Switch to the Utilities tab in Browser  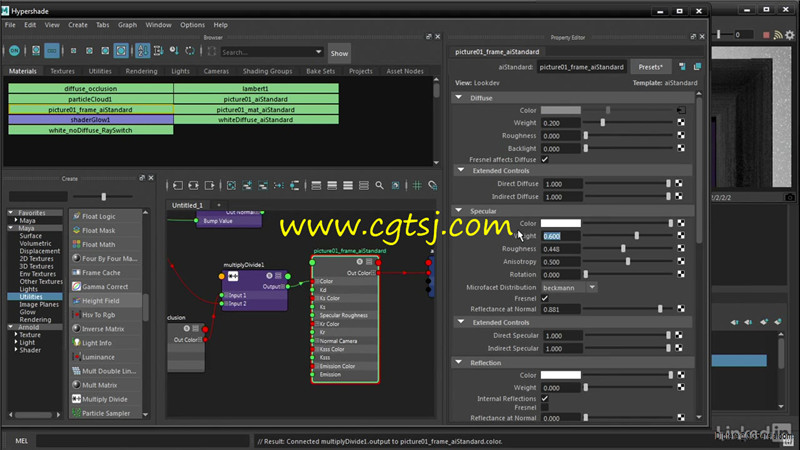pyautogui.click(x=100, y=71)
